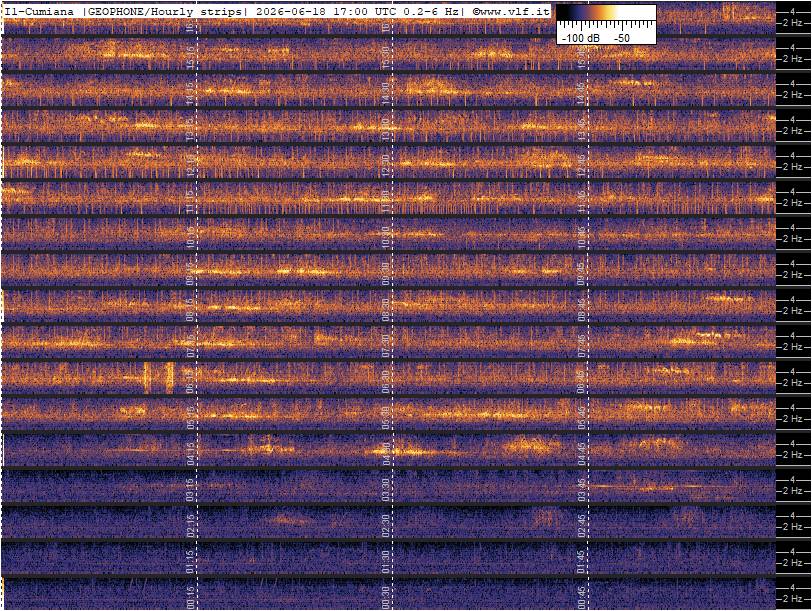Click the 03:45 time marker
Viewport: 812px width, 611px height.
click(x=581, y=490)
